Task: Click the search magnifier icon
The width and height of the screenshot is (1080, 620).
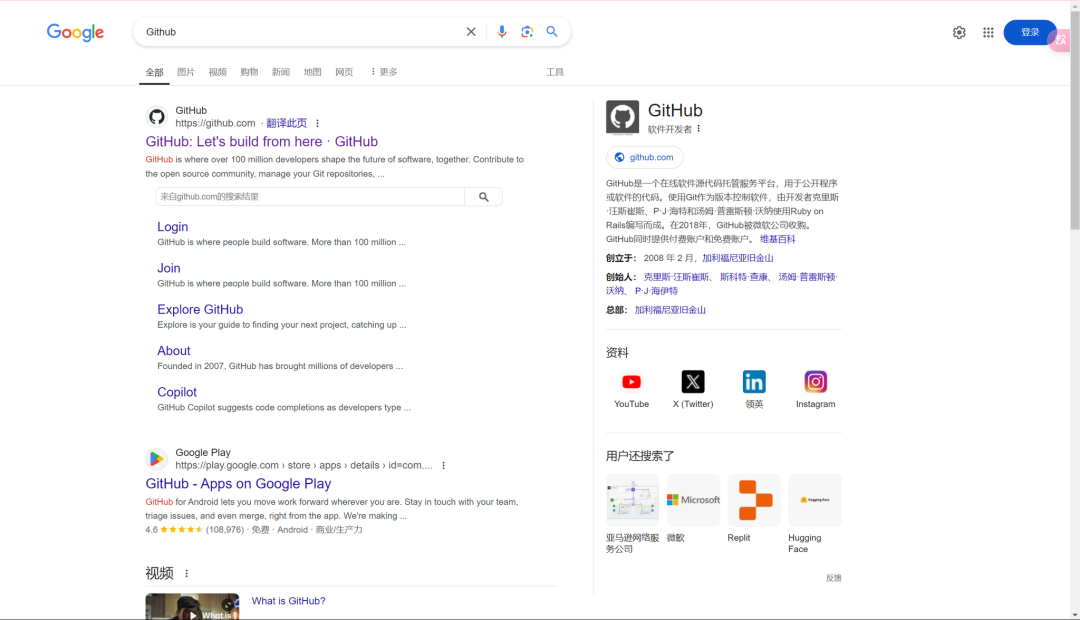Action: [x=552, y=31]
